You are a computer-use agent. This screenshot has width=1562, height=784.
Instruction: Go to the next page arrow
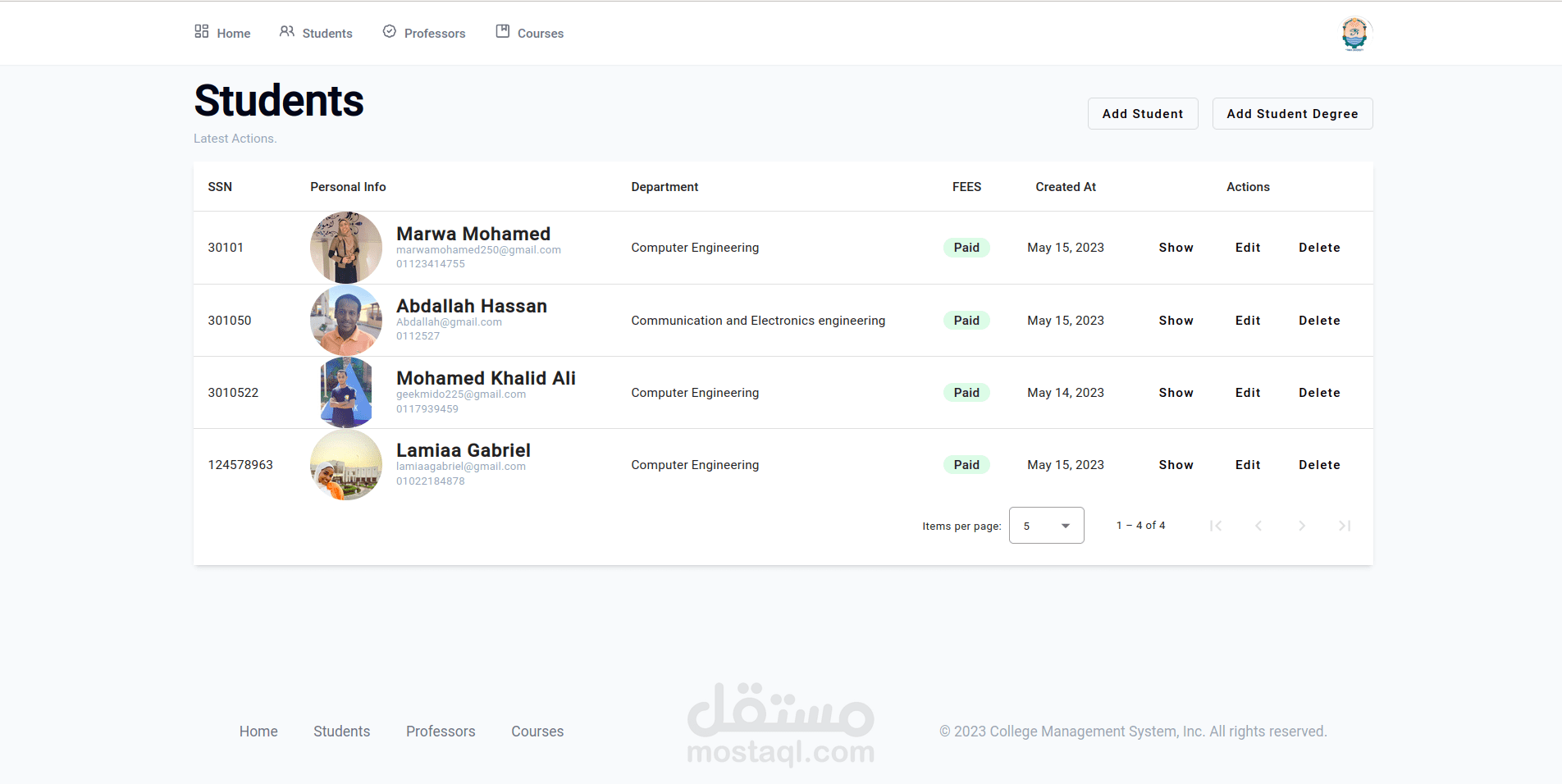pyautogui.click(x=1302, y=526)
